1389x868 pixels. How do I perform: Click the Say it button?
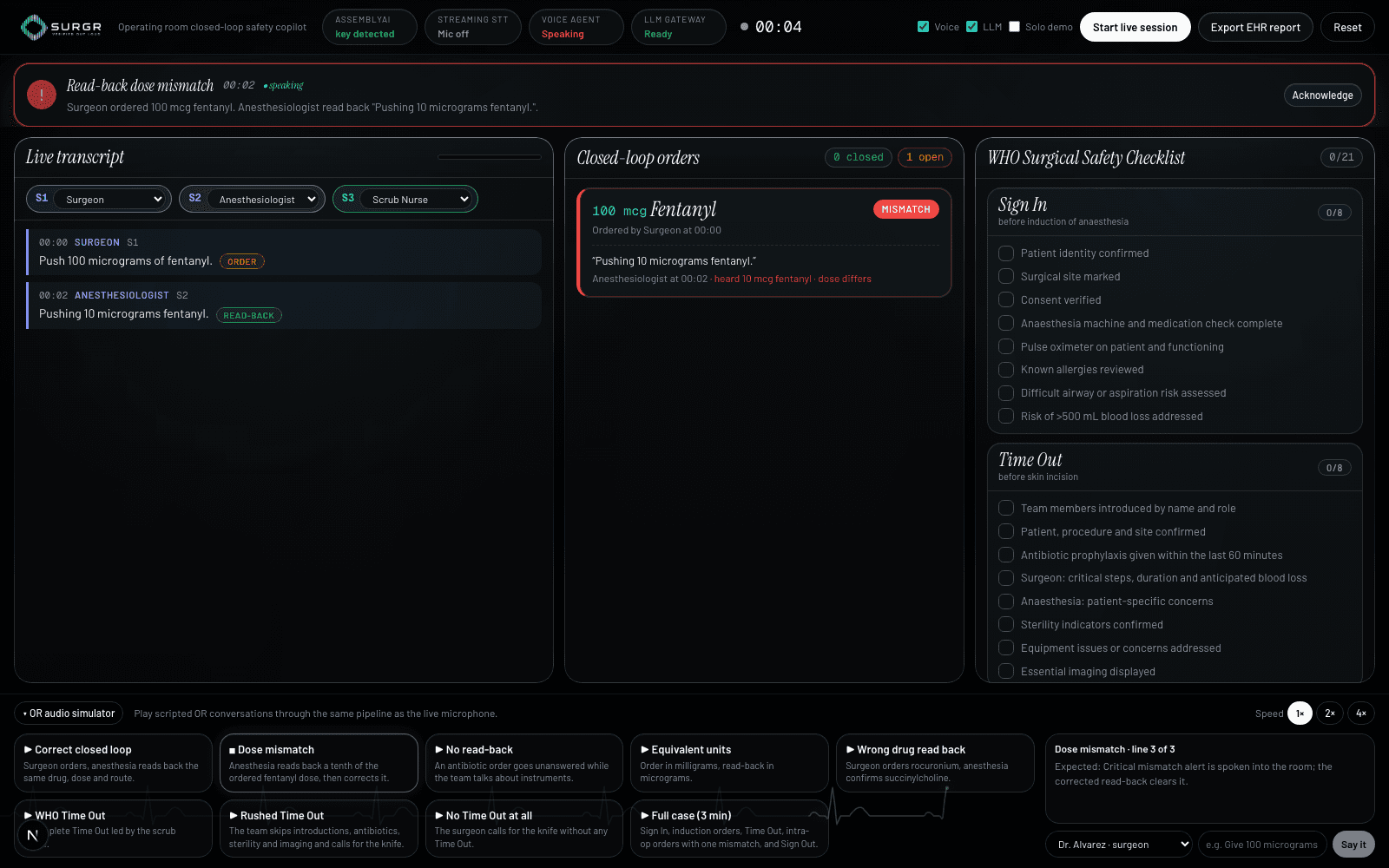[1353, 845]
